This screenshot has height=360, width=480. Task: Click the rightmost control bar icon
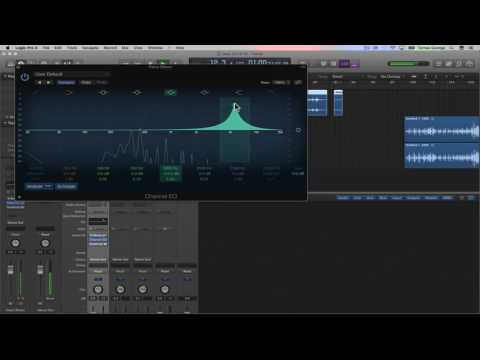[470, 63]
